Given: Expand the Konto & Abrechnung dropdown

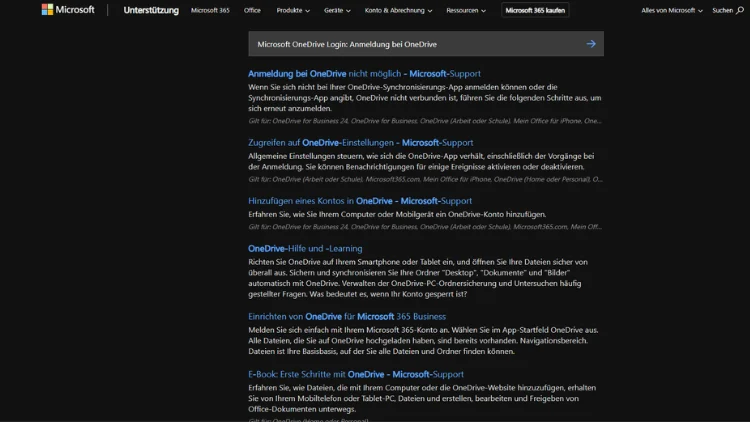Looking at the screenshot, I should click(x=398, y=10).
